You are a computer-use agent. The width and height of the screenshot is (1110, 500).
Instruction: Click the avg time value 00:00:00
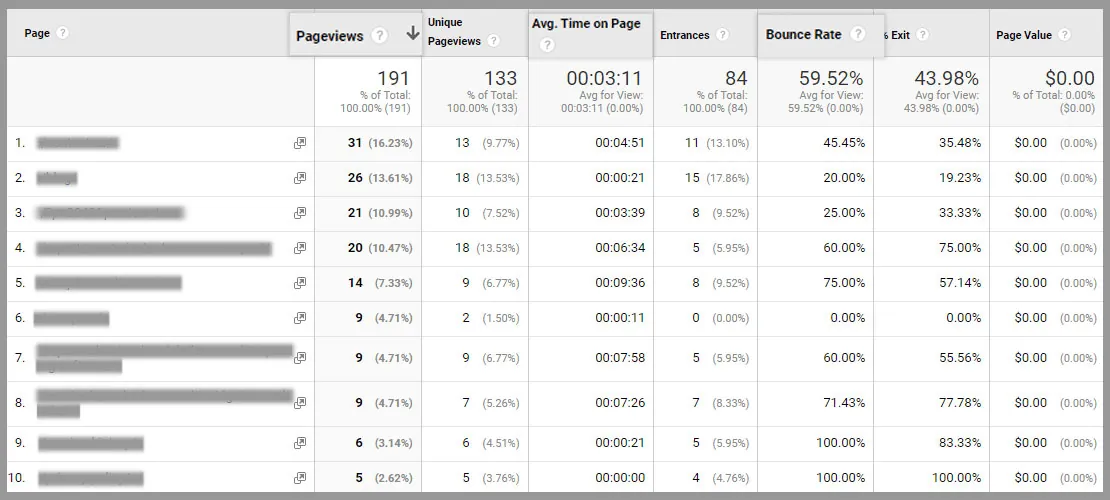point(620,478)
